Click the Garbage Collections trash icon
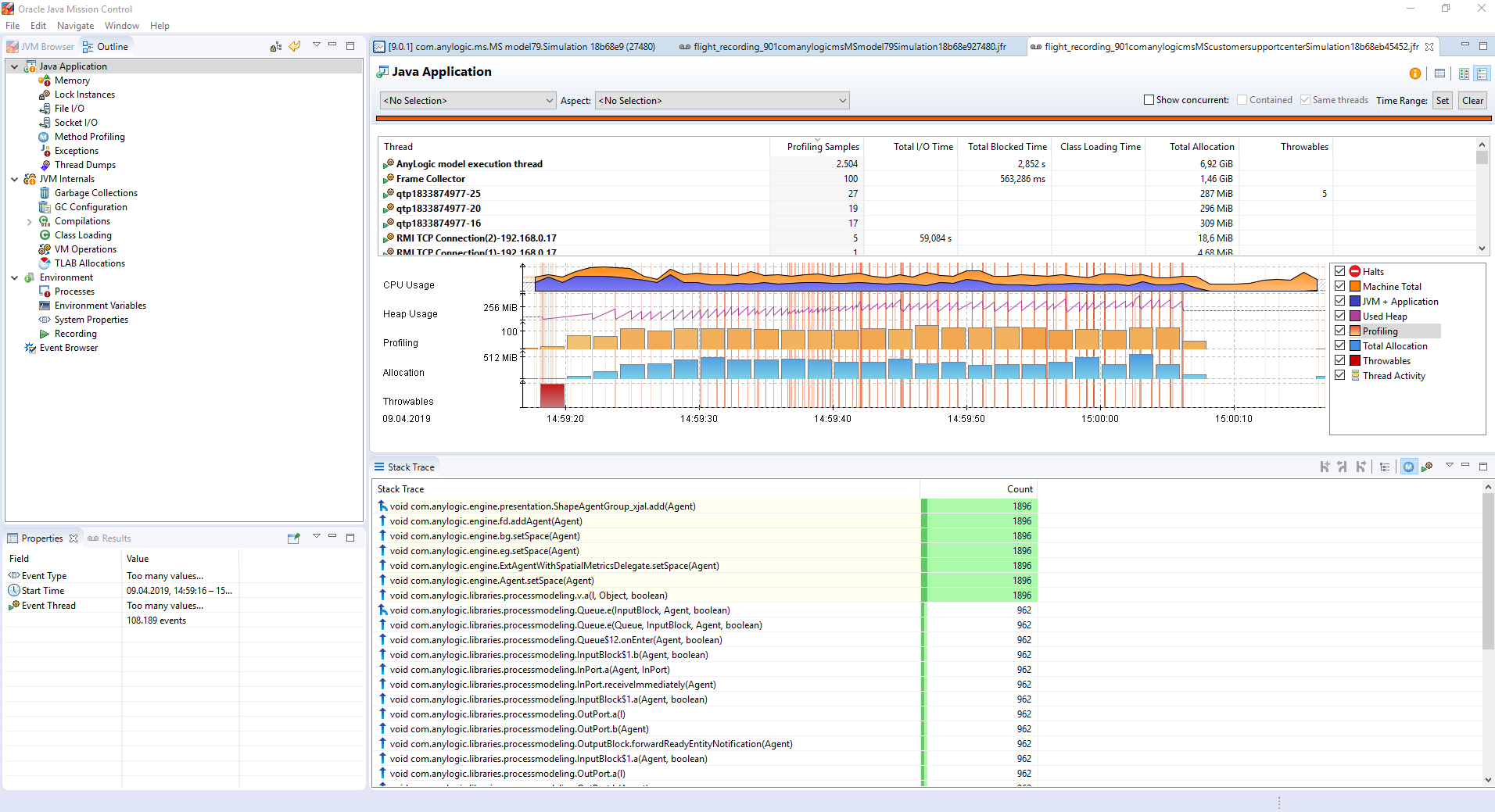Screen dimensions: 1495x812 click(45, 193)
